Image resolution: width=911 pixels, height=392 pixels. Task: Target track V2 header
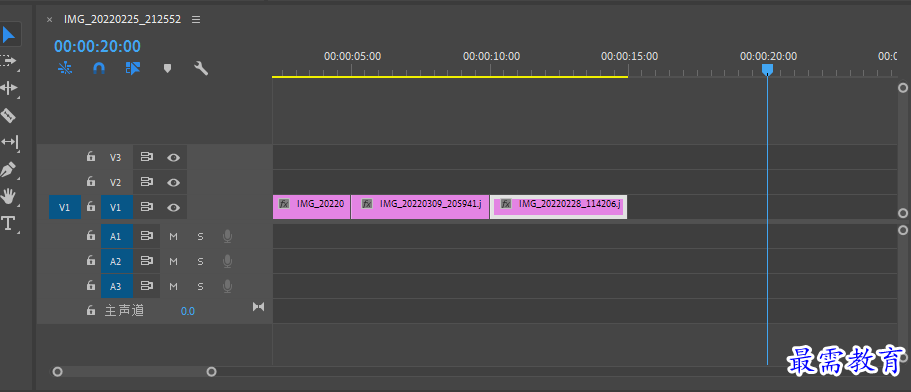click(x=116, y=182)
